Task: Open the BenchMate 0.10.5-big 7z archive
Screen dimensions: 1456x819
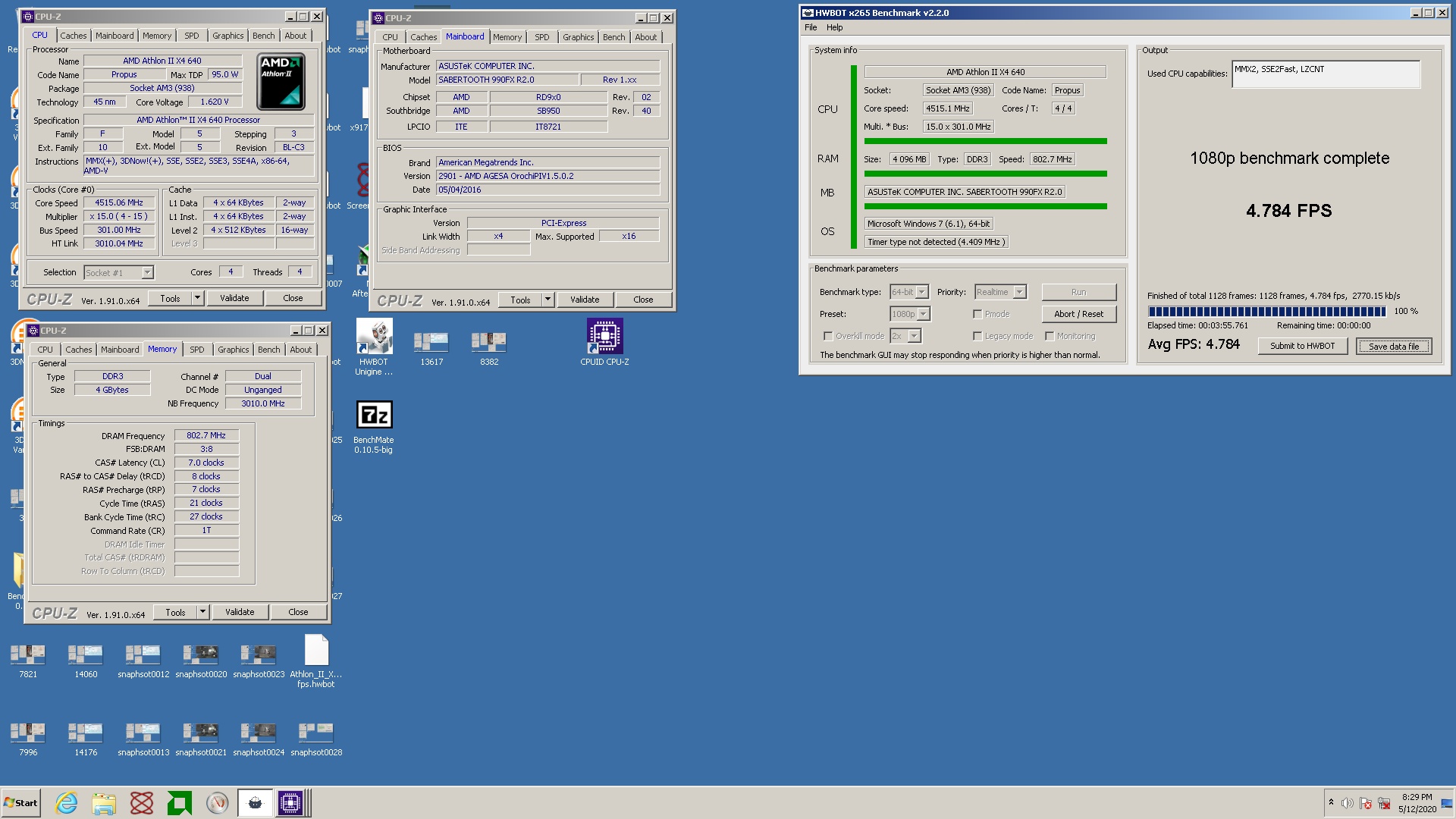Action: (374, 427)
